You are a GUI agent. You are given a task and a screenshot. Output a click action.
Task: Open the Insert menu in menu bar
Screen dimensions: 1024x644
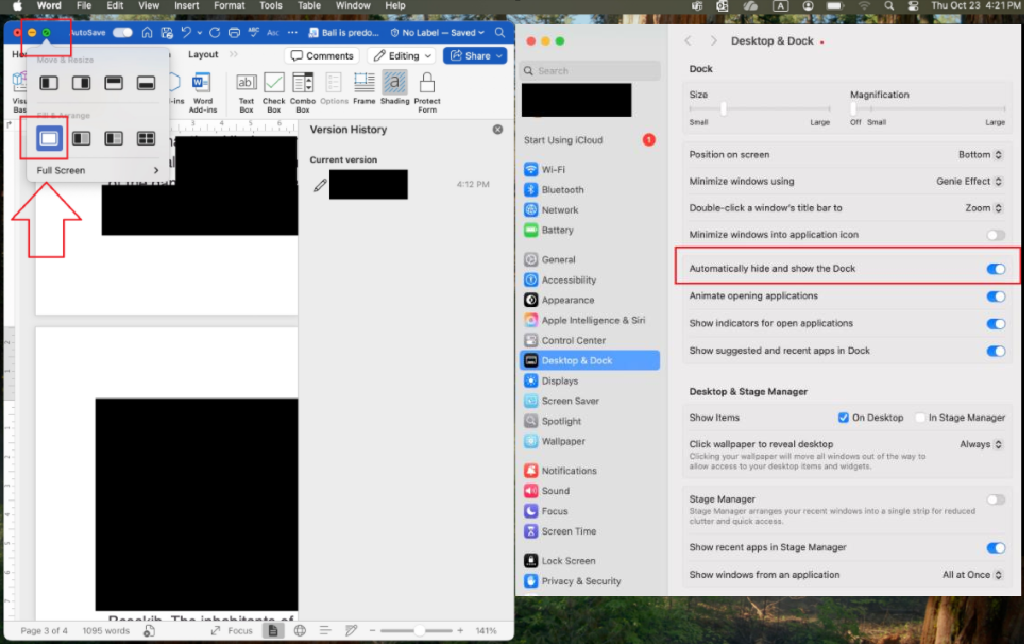pos(186,6)
